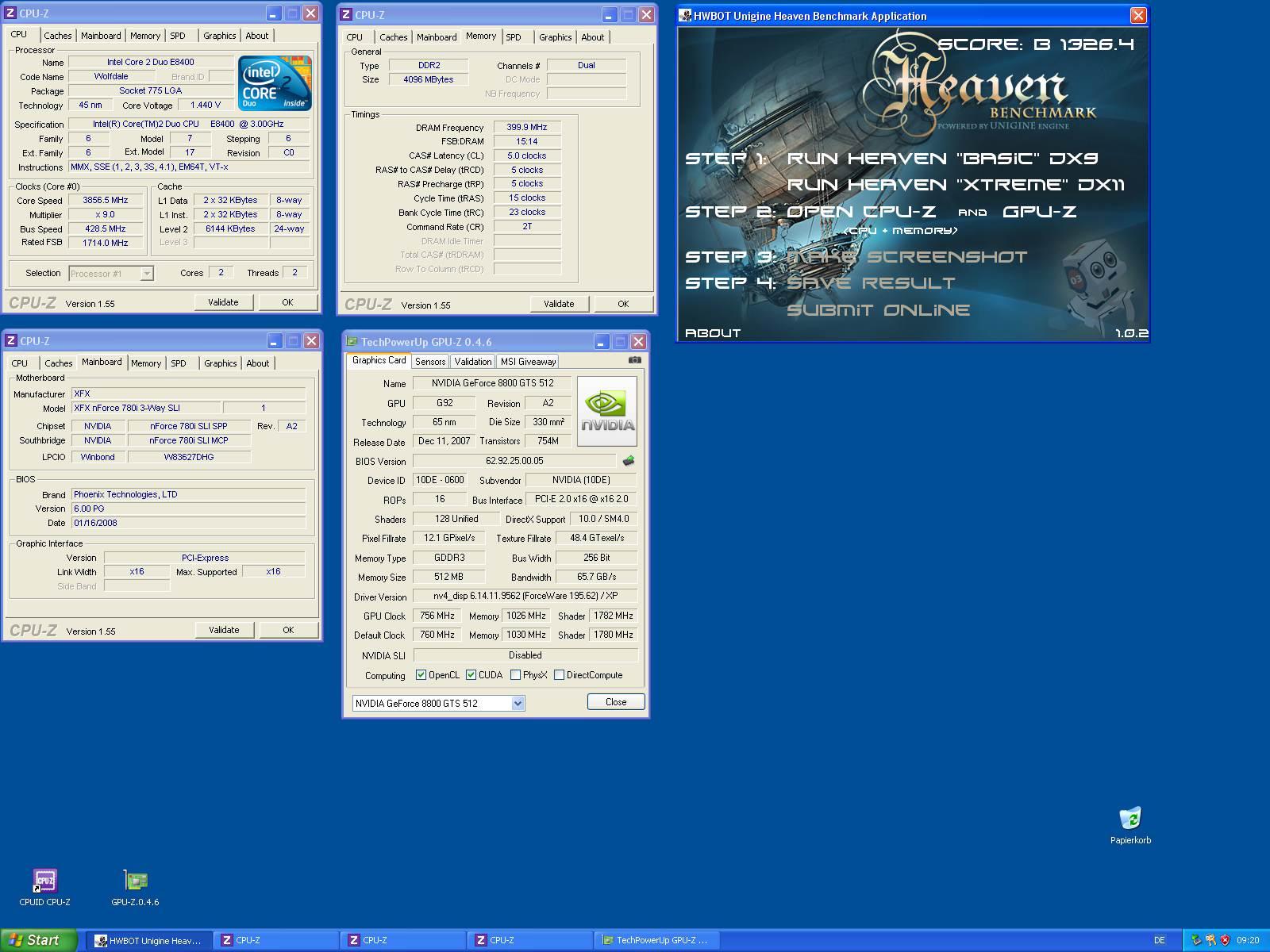The image size is (1270, 952).
Task: Click the HWBOT Heaven window title icon
Action: (x=686, y=16)
